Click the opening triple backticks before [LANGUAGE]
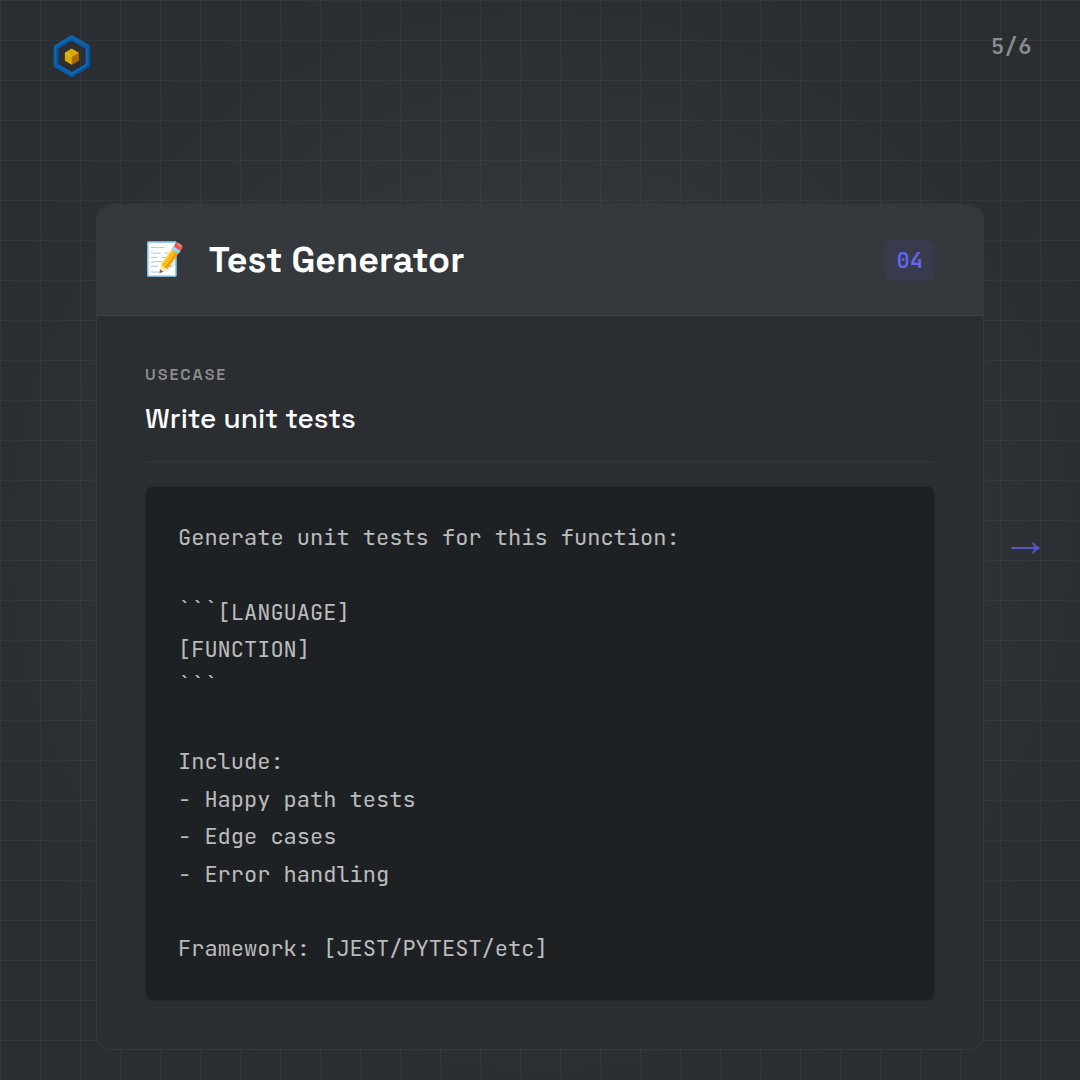The width and height of the screenshot is (1080, 1080). pos(197,609)
